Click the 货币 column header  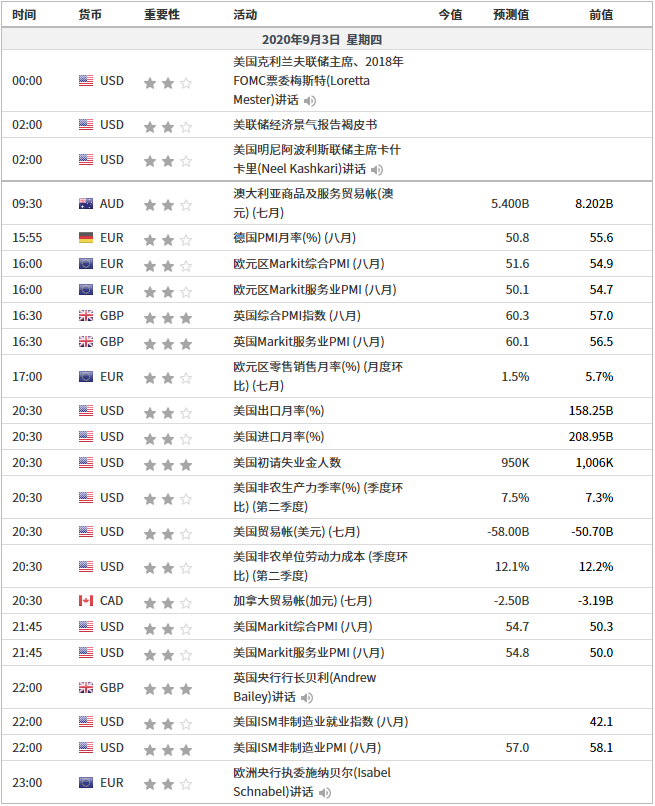[x=90, y=14]
